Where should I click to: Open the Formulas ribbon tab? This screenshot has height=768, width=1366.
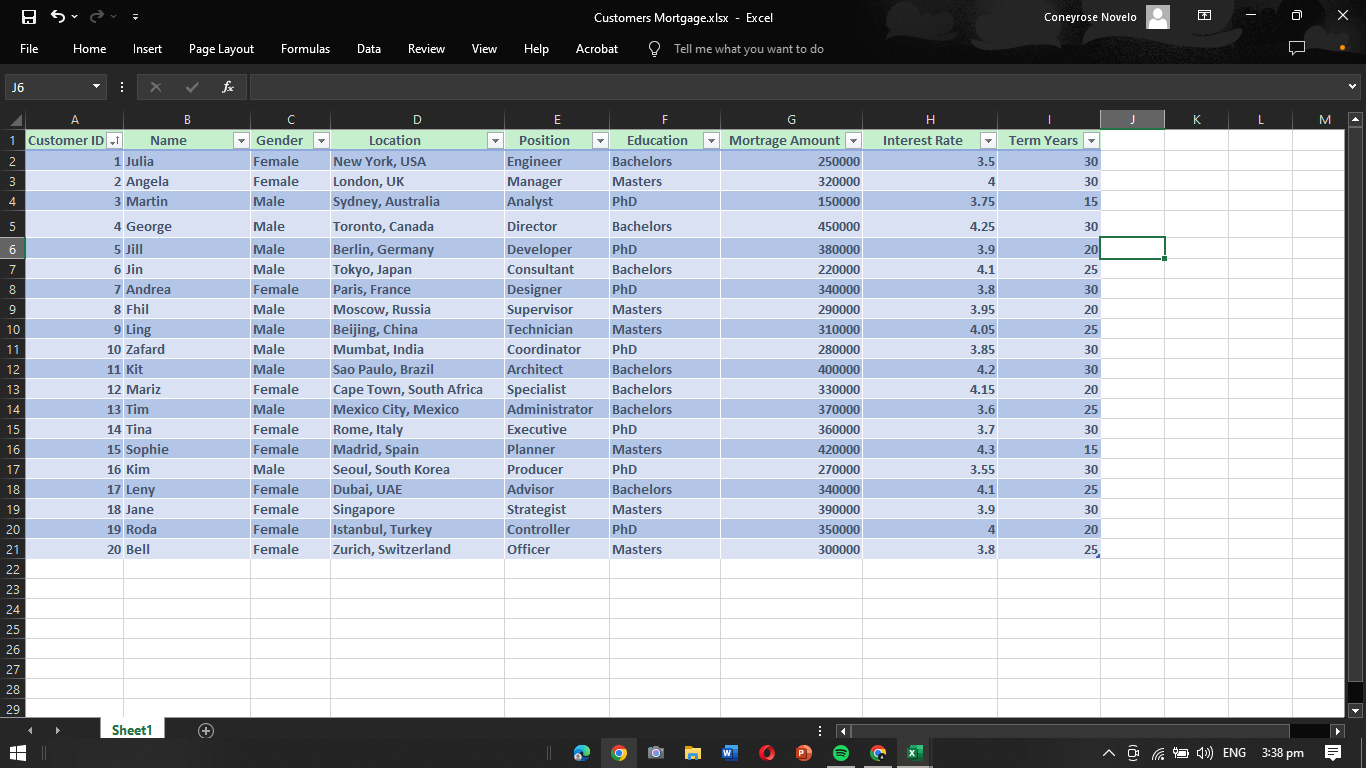(x=305, y=48)
